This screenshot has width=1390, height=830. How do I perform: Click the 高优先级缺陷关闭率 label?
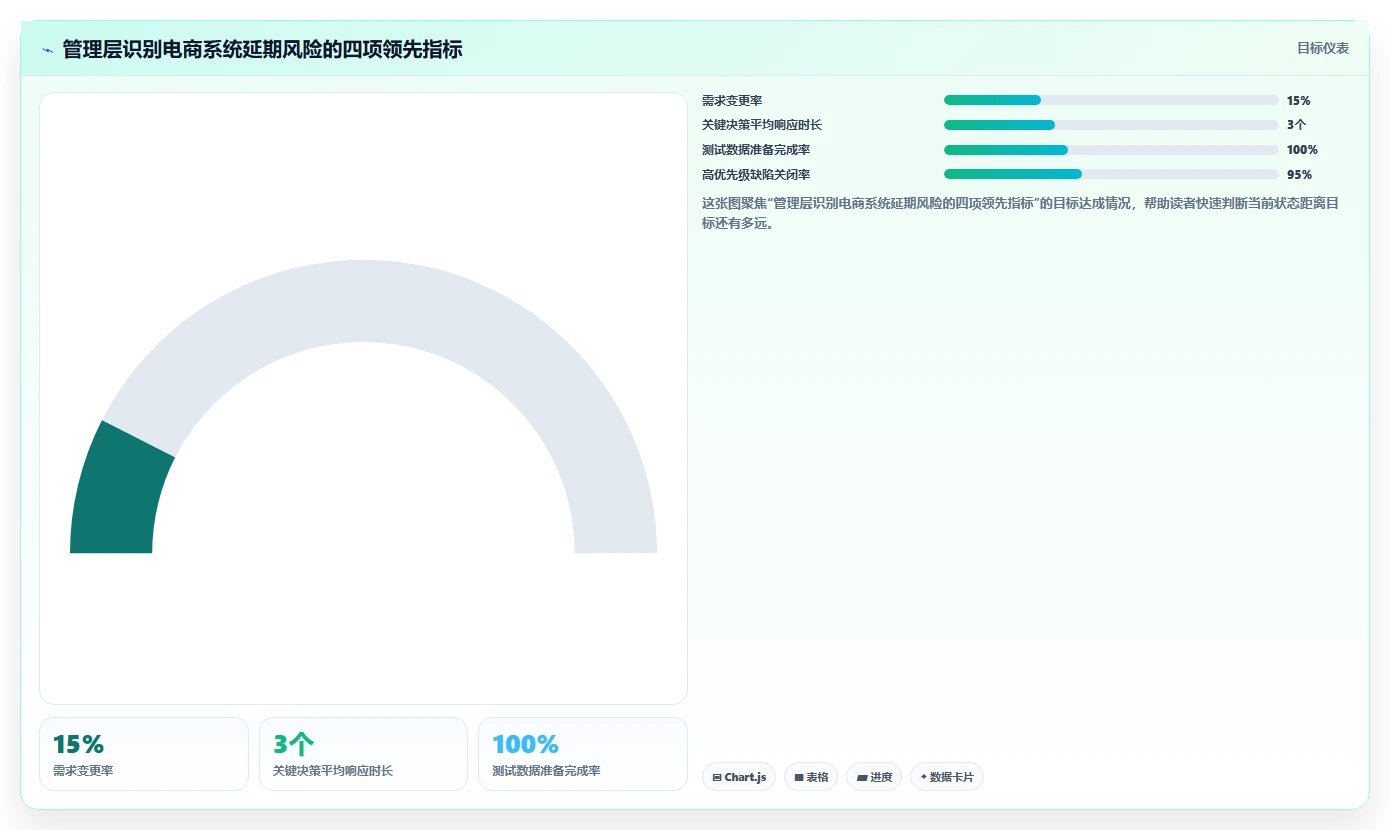tap(756, 174)
